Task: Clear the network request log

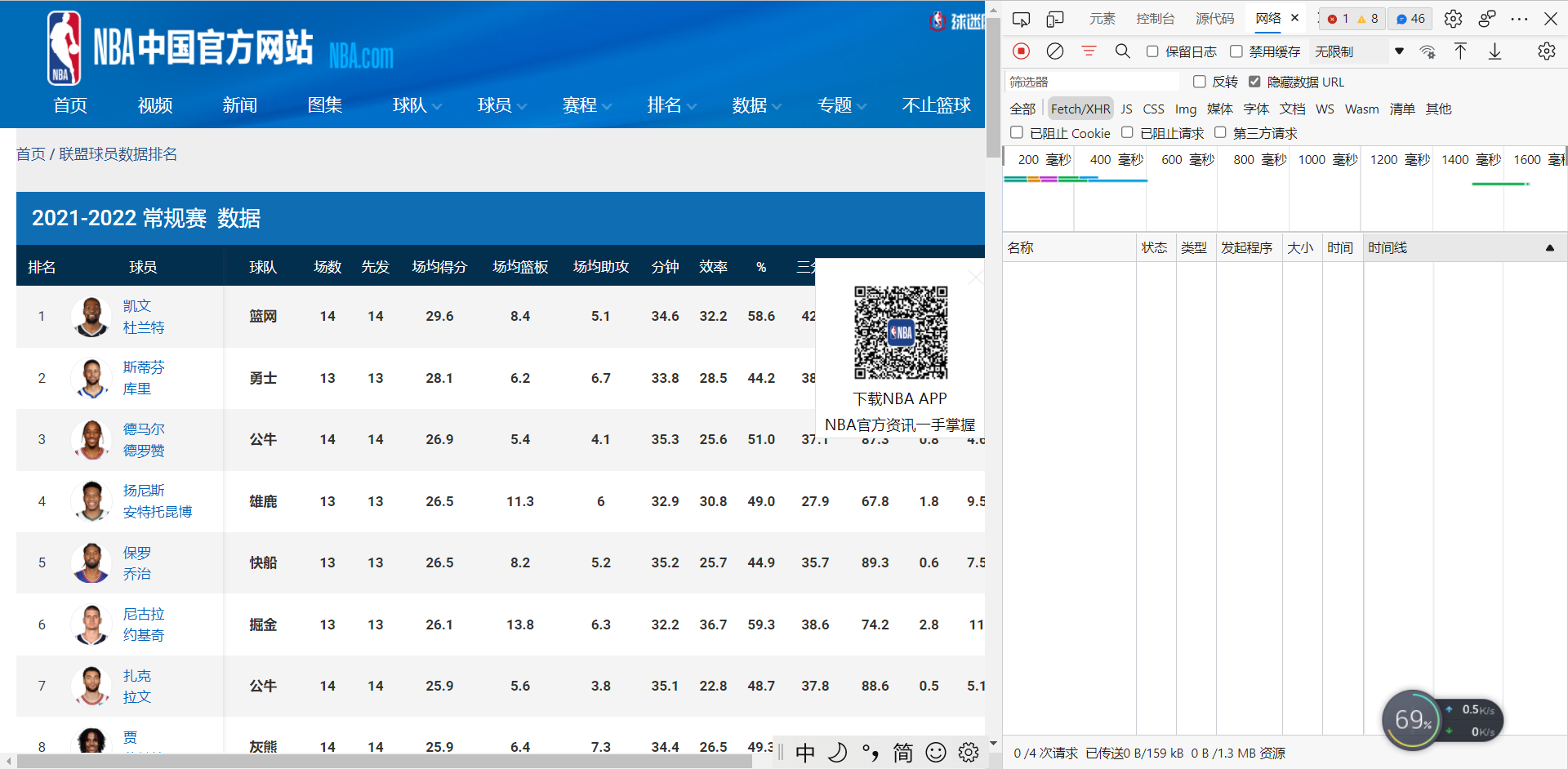Action: click(x=1054, y=51)
